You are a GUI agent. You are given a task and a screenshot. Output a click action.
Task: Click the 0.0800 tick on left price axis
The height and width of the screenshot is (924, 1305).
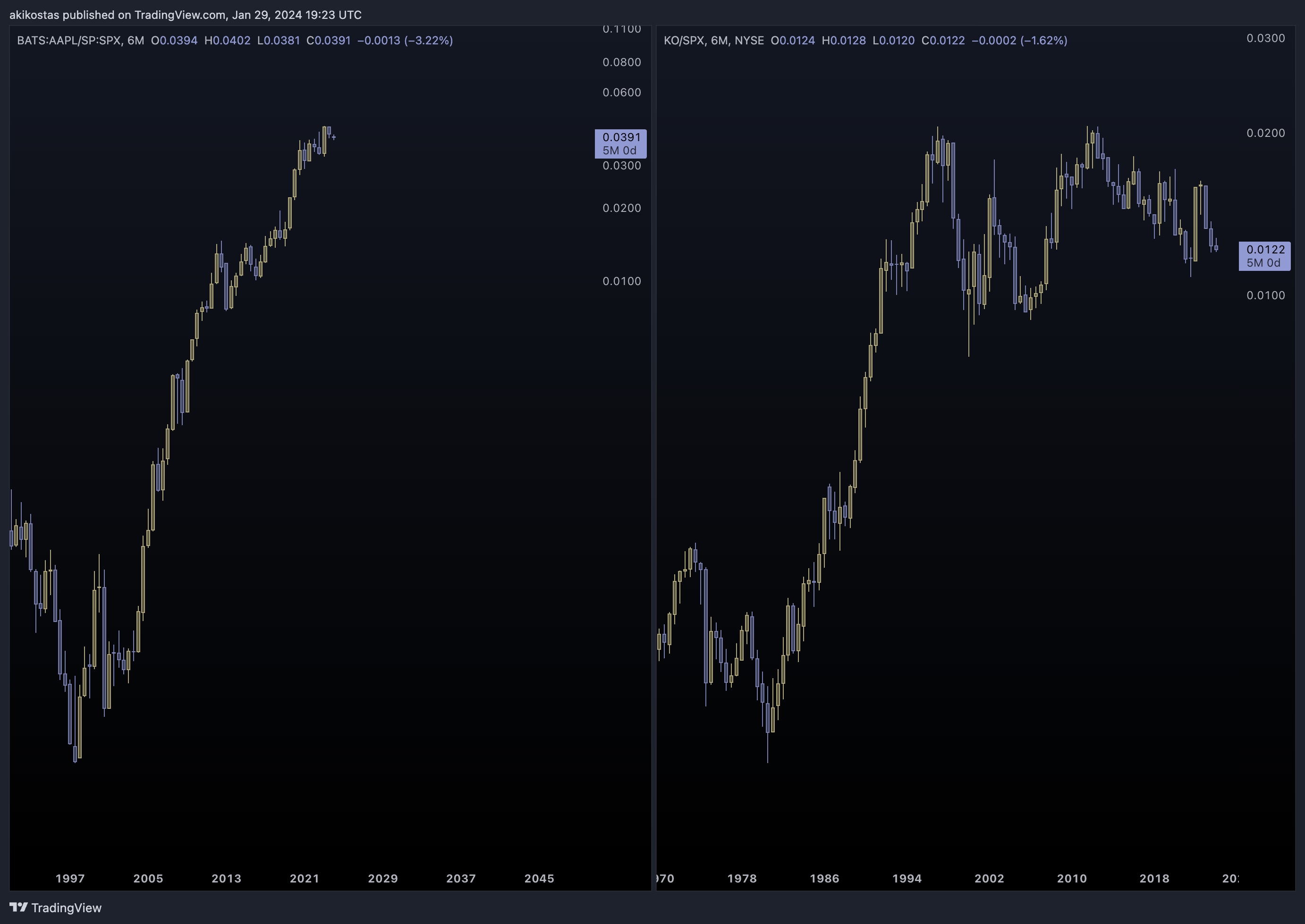(621, 62)
